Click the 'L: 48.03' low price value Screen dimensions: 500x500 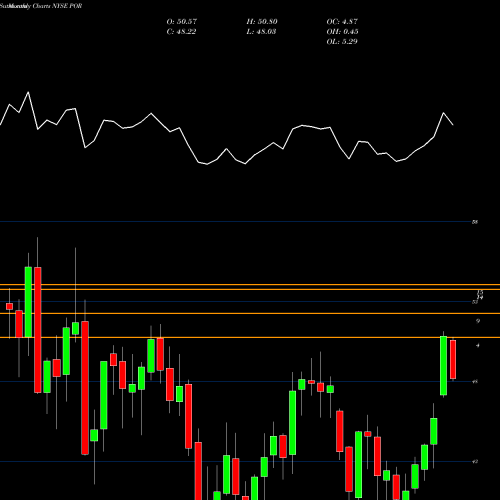point(261,32)
